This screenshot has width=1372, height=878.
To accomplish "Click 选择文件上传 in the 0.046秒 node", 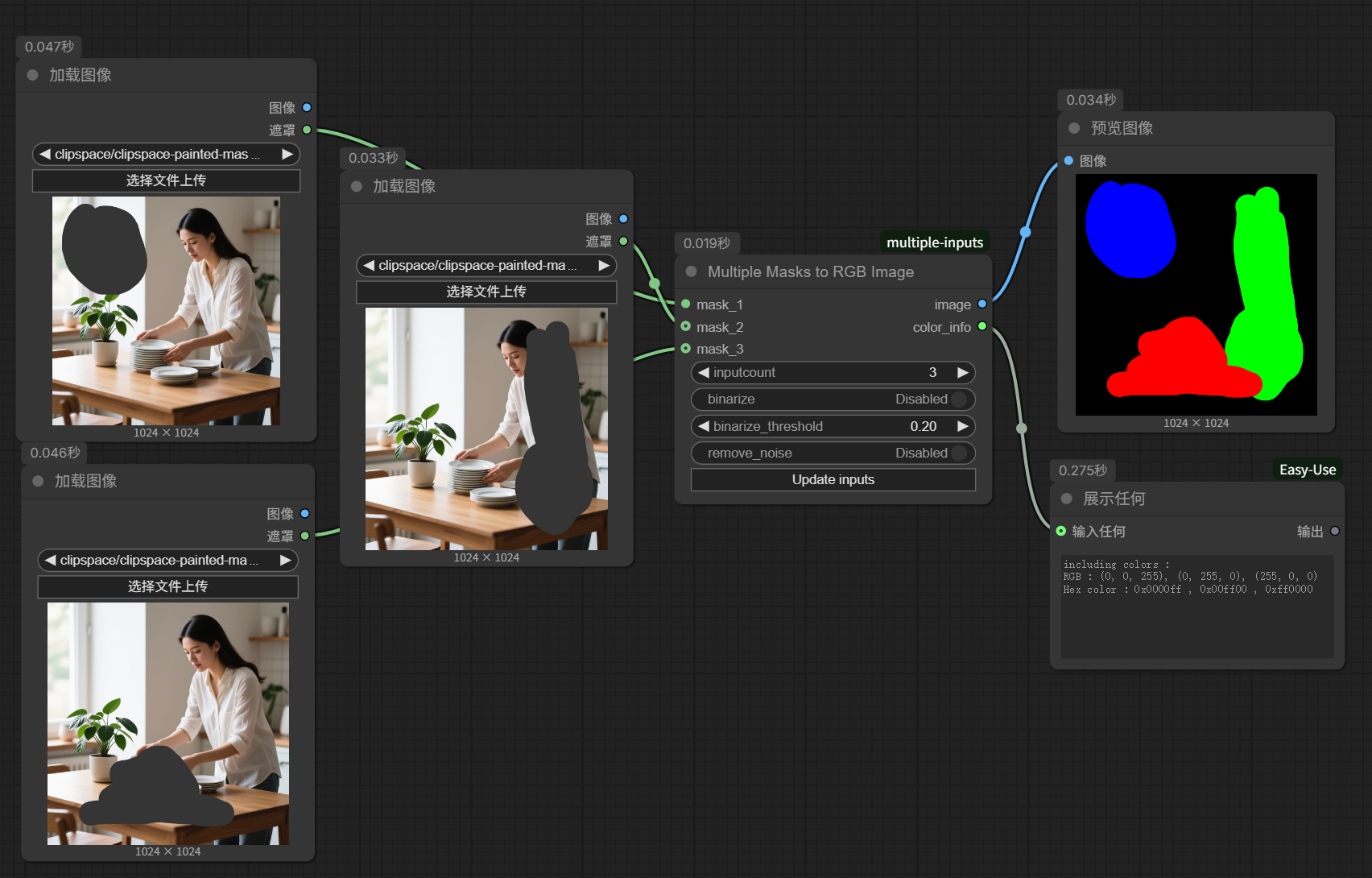I will point(167,586).
